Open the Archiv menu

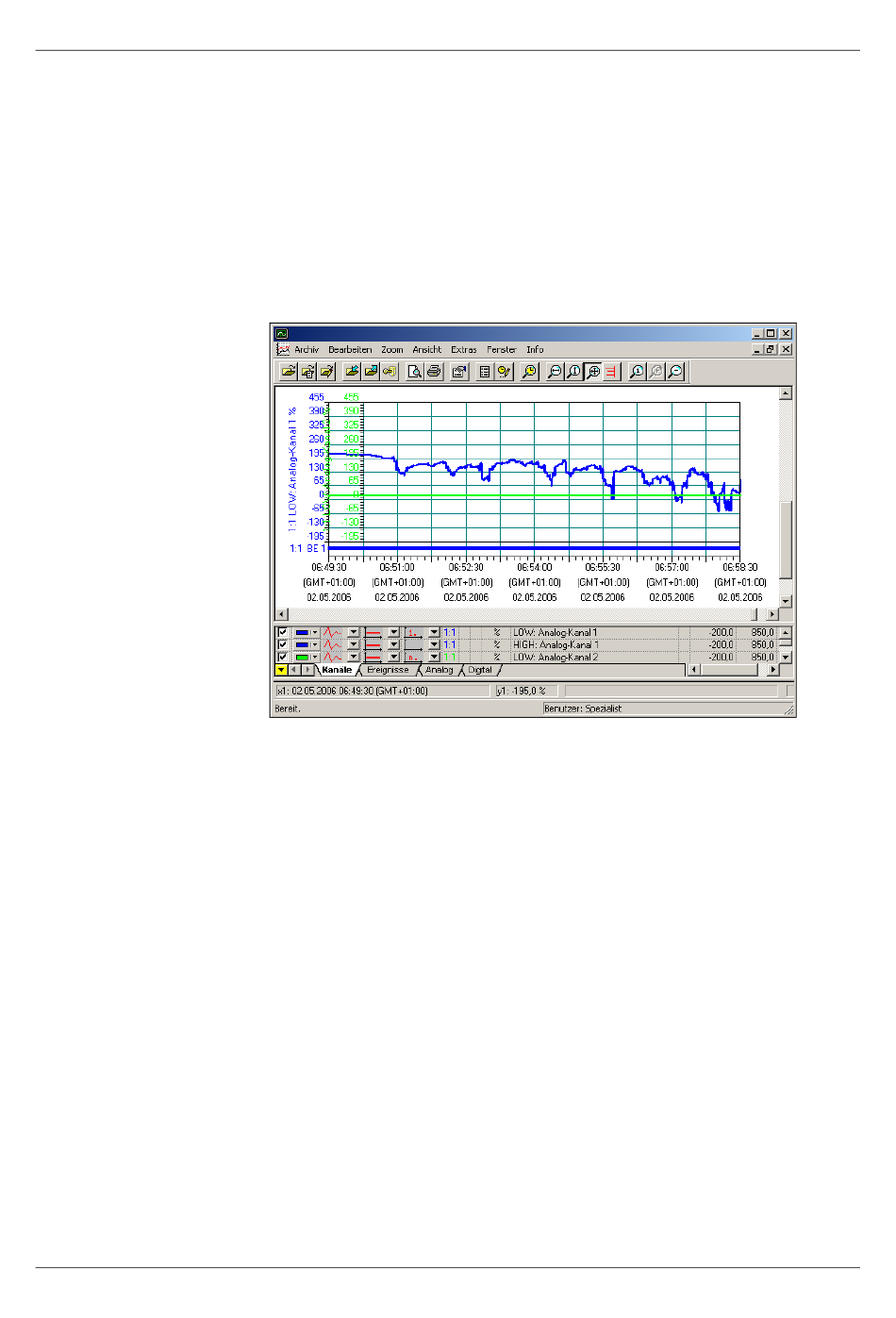(307, 350)
